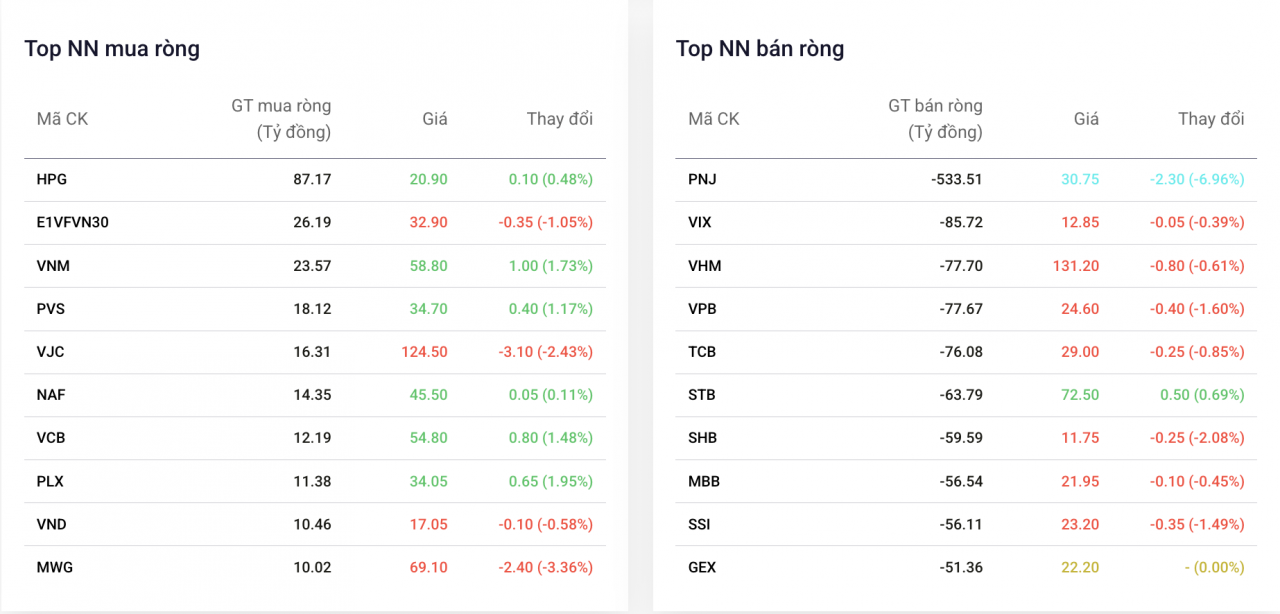Open the NAF stock code
This screenshot has width=1280, height=614.
coord(51,395)
